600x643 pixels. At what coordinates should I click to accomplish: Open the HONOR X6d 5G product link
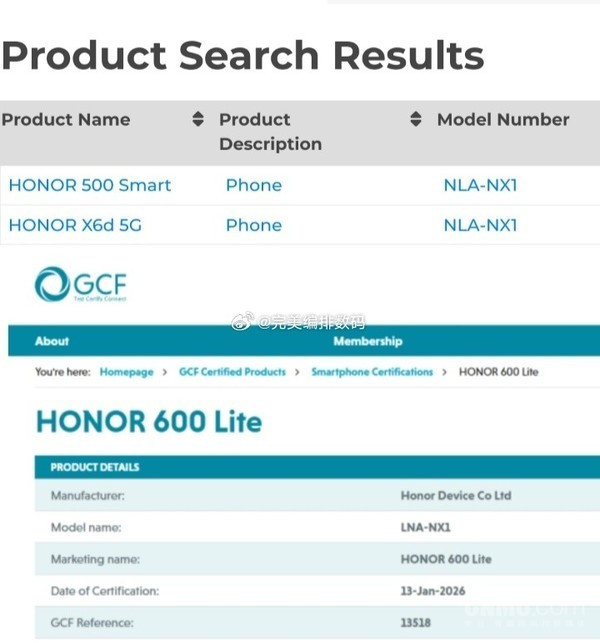75,225
